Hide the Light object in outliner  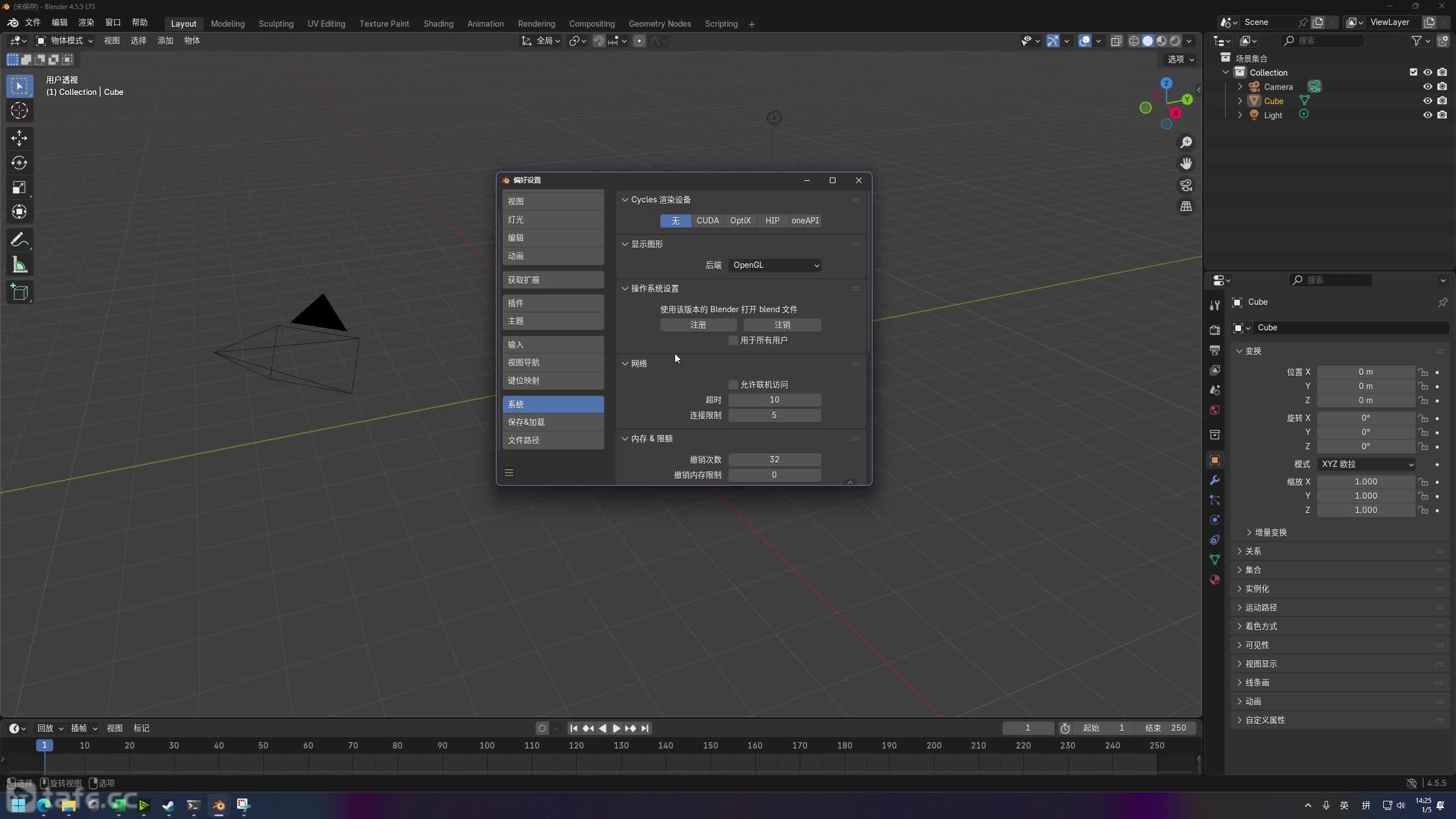pyautogui.click(x=1427, y=115)
